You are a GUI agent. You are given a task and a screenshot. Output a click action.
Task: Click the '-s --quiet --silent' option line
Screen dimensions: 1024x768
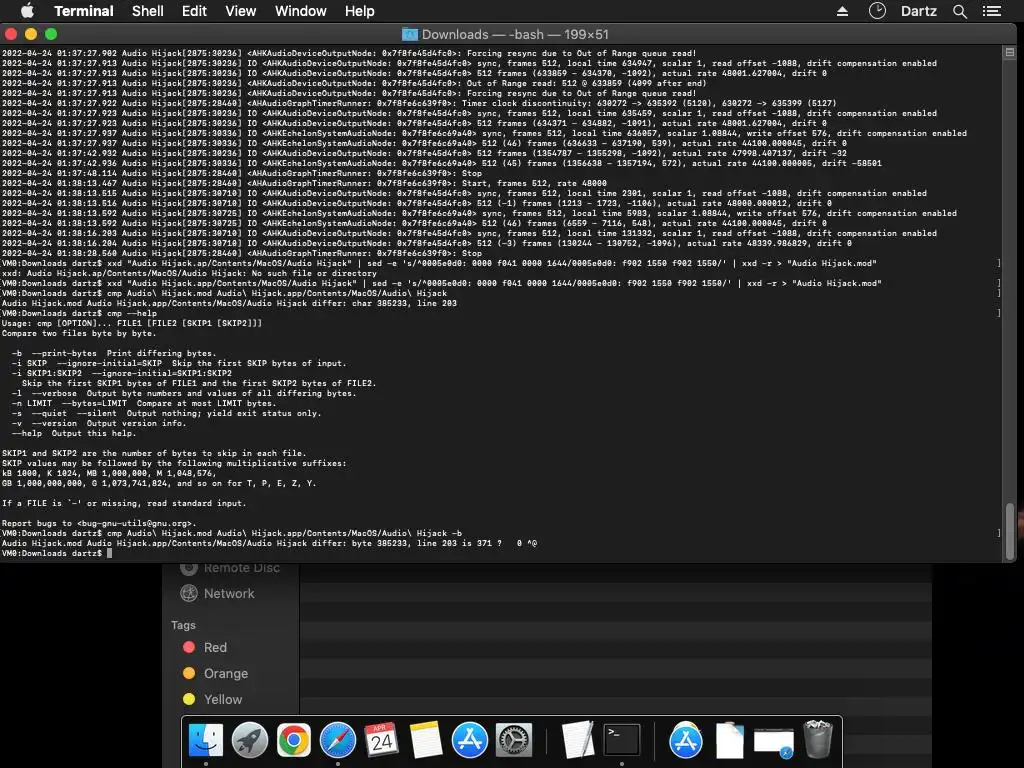pos(166,413)
